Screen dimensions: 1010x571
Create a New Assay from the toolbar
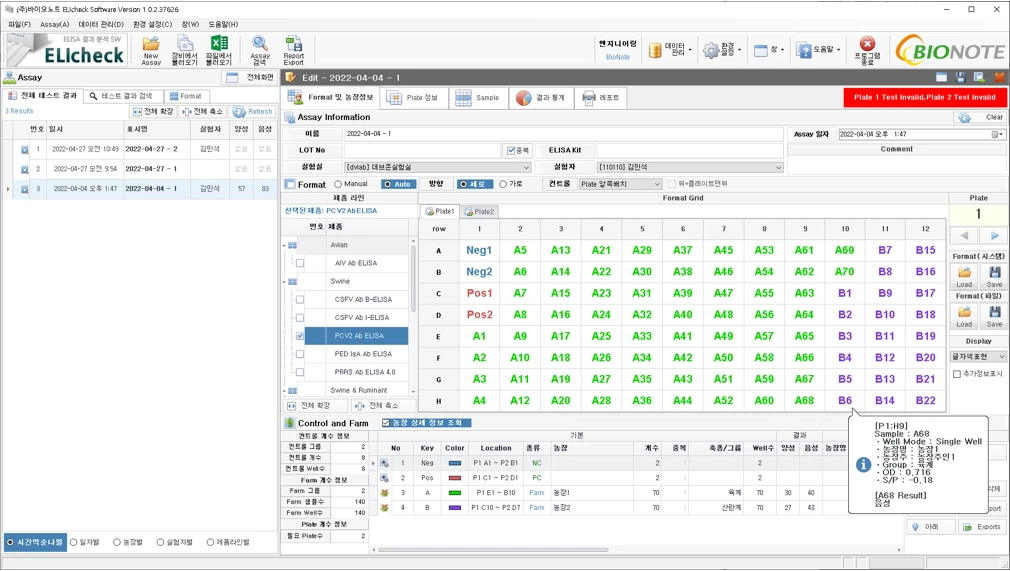(151, 50)
